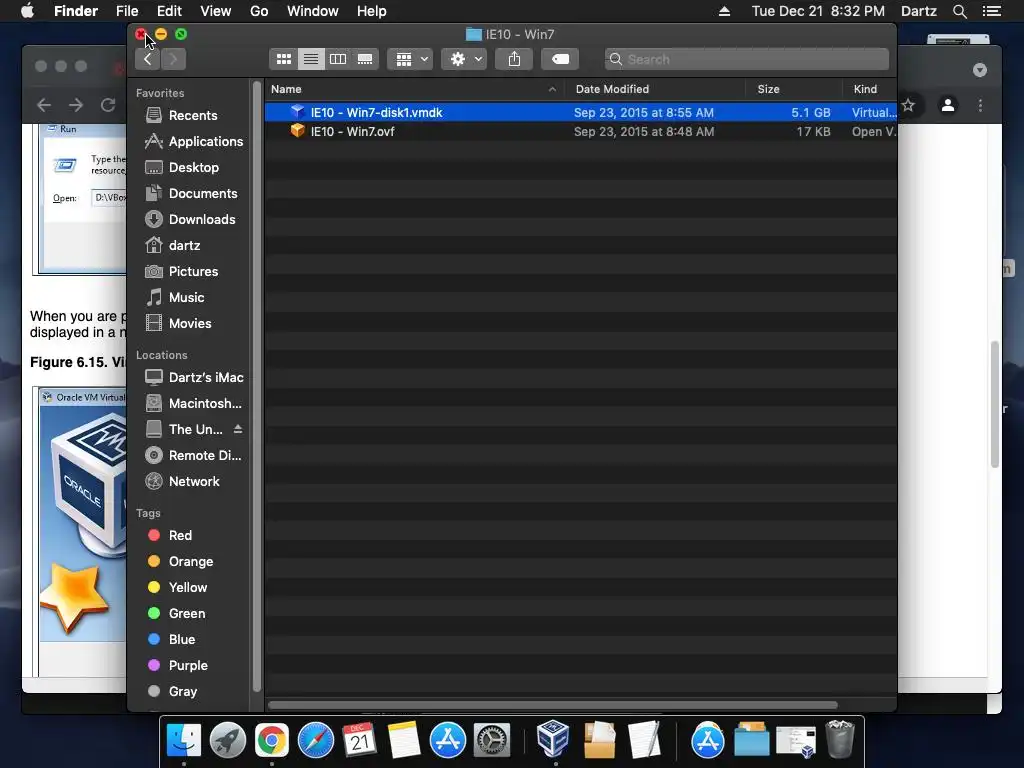Open Notification Center in the menu bar

(992, 11)
